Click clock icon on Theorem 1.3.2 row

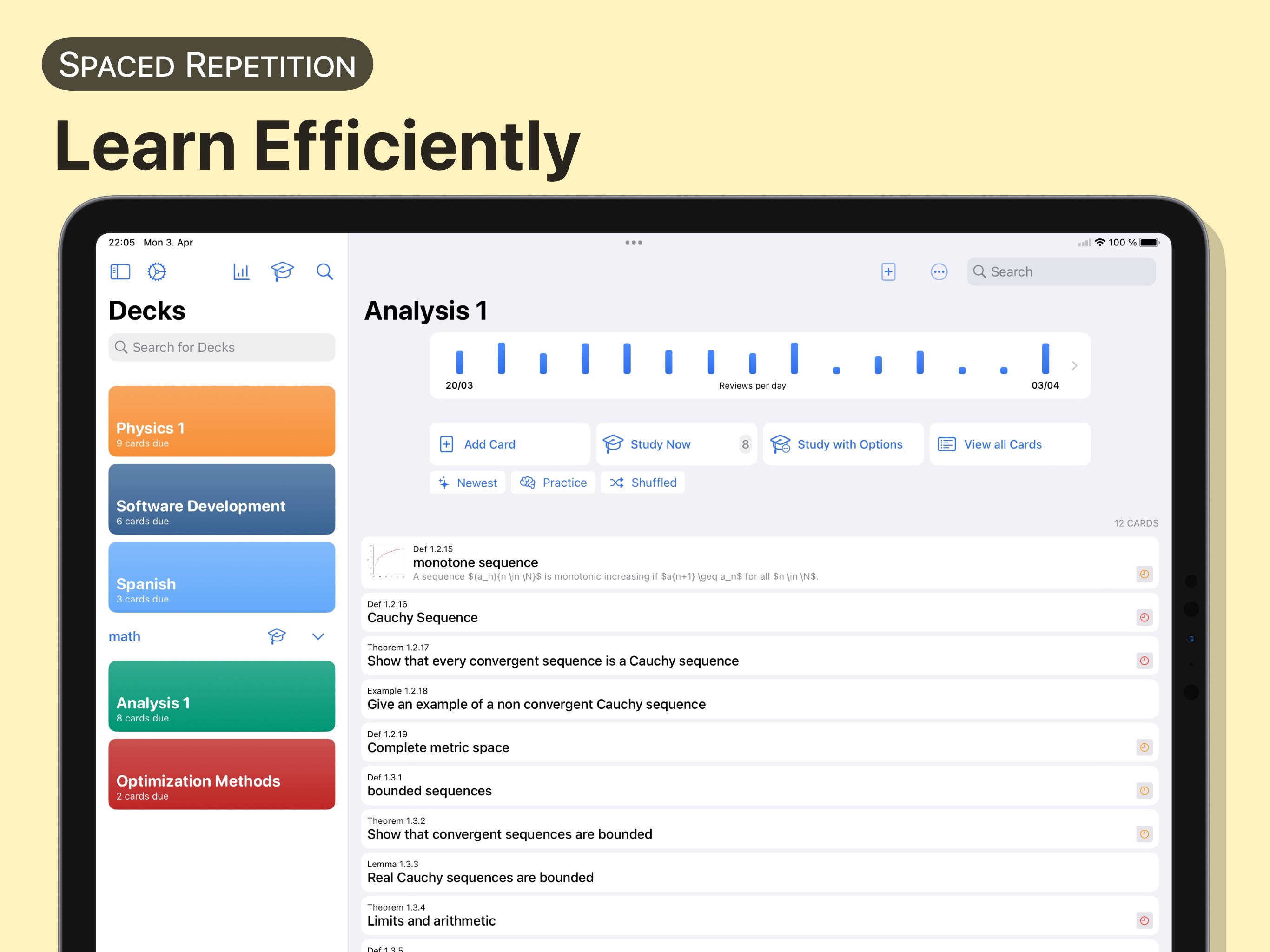tap(1144, 834)
